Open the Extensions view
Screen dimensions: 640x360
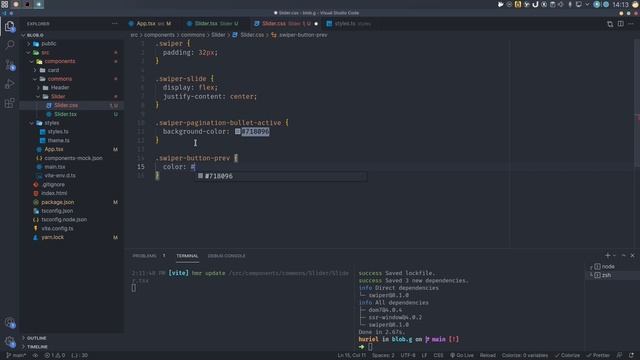tap(10, 103)
